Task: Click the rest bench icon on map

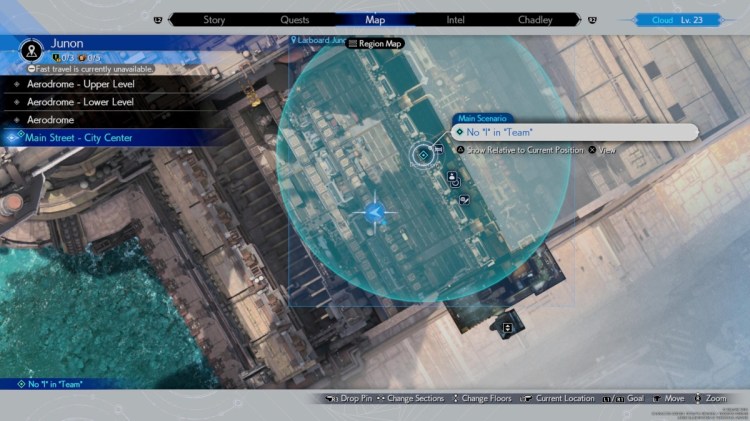Action: click(x=464, y=200)
